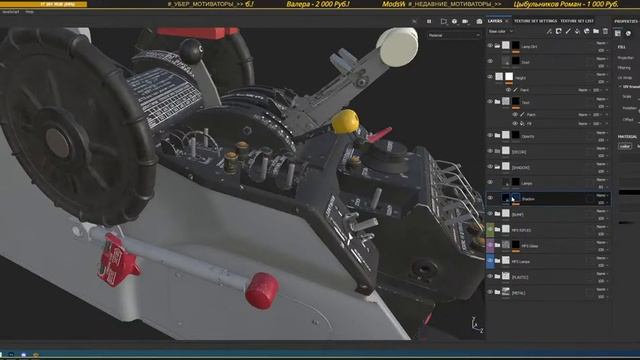The width and height of the screenshot is (640, 360).
Task: Click the video camera icon above viewport
Action: [465, 21]
